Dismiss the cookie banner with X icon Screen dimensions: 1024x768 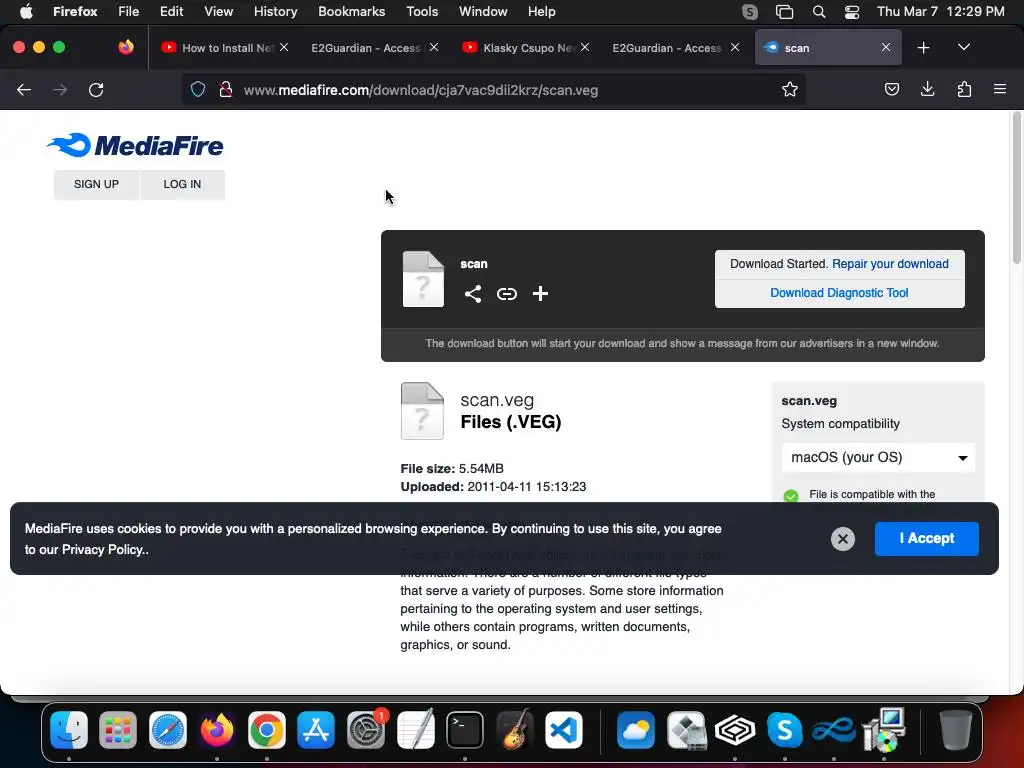(x=842, y=539)
